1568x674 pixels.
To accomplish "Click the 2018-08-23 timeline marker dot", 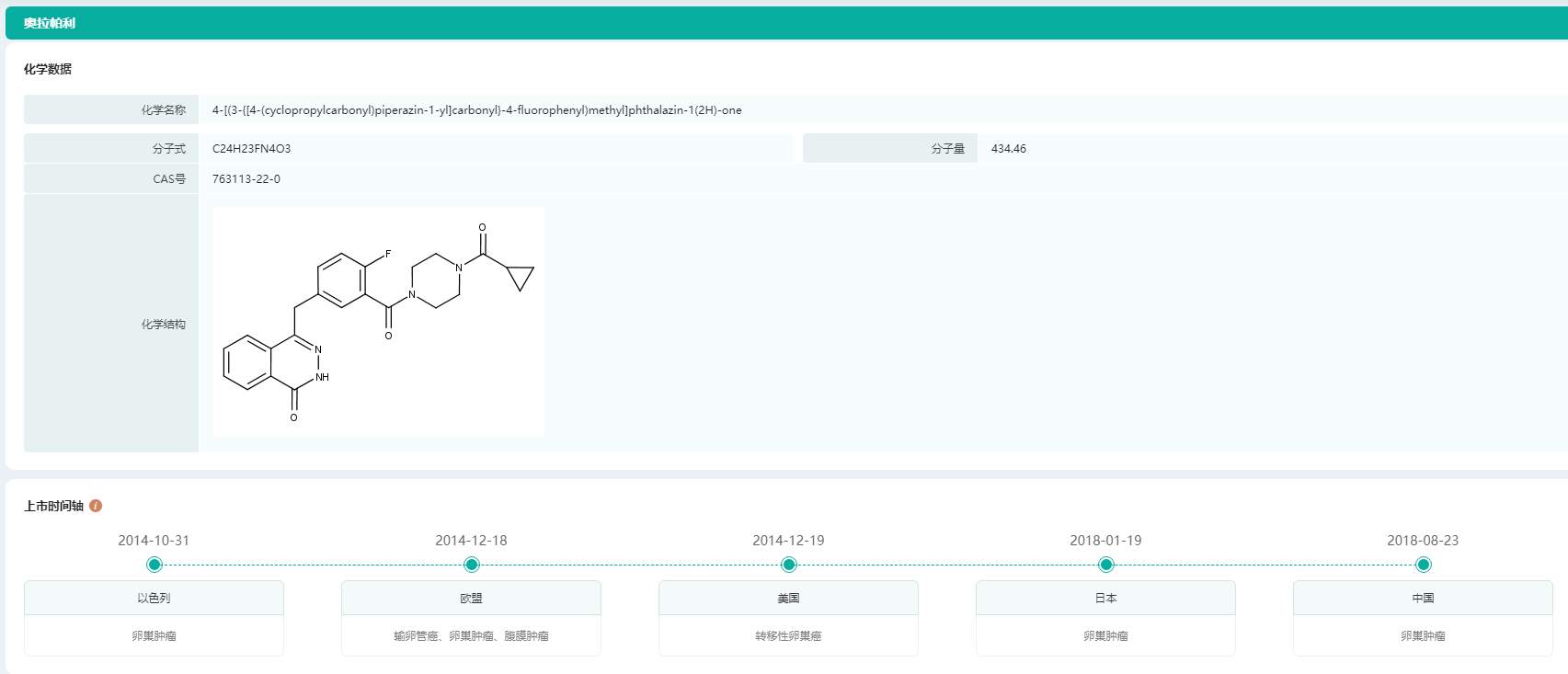I will click(1424, 565).
